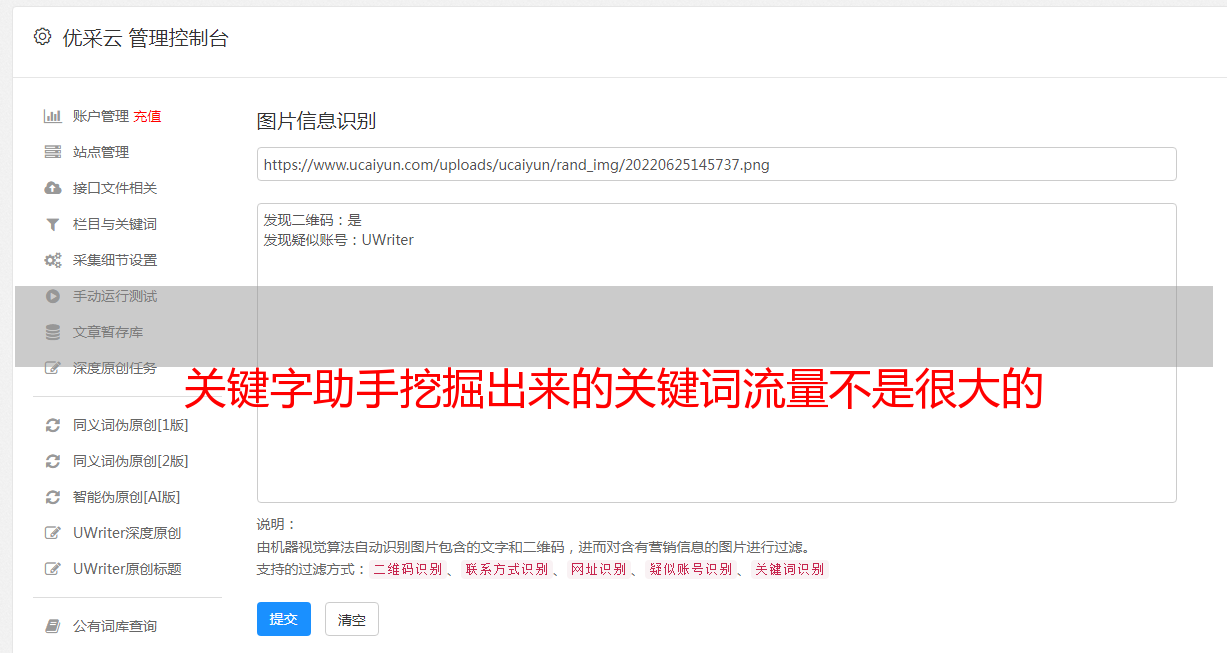The height and width of the screenshot is (653, 1227).
Task: Click the 图片信息识别 heading
Action: [316, 121]
